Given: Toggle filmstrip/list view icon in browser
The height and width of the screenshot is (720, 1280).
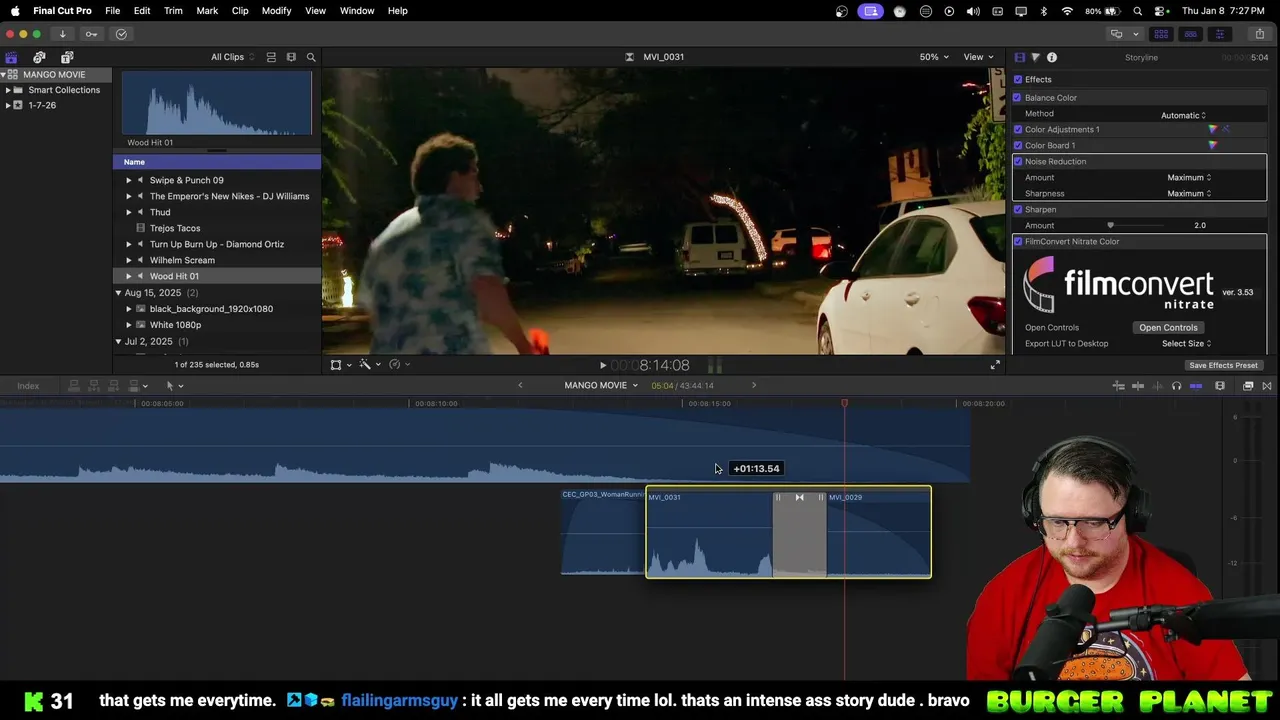Looking at the screenshot, I should (x=291, y=57).
